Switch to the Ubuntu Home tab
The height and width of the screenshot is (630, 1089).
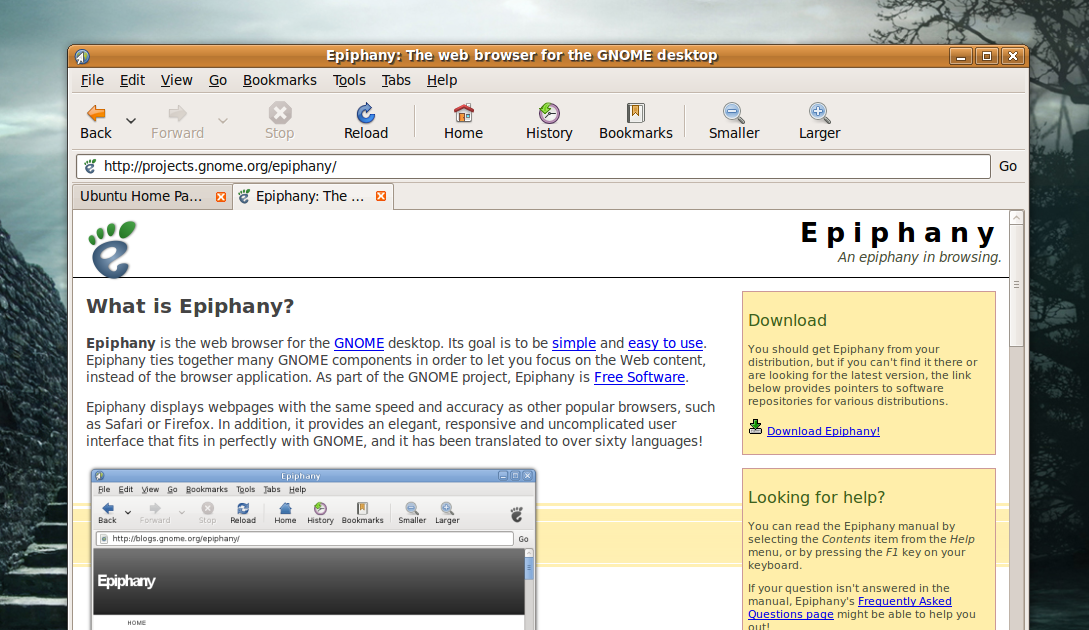pyautogui.click(x=142, y=196)
